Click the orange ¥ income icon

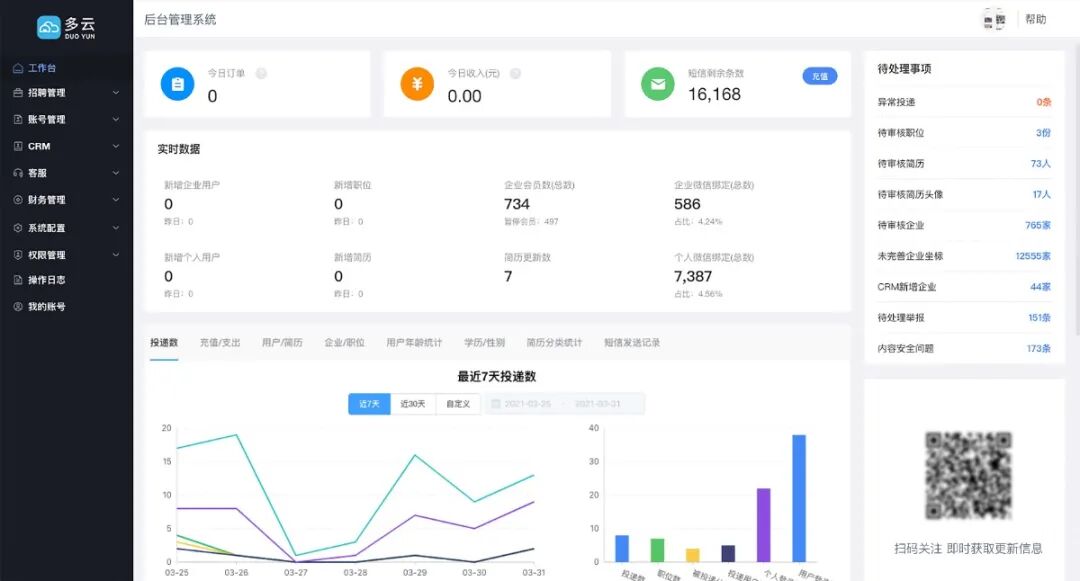coord(417,84)
